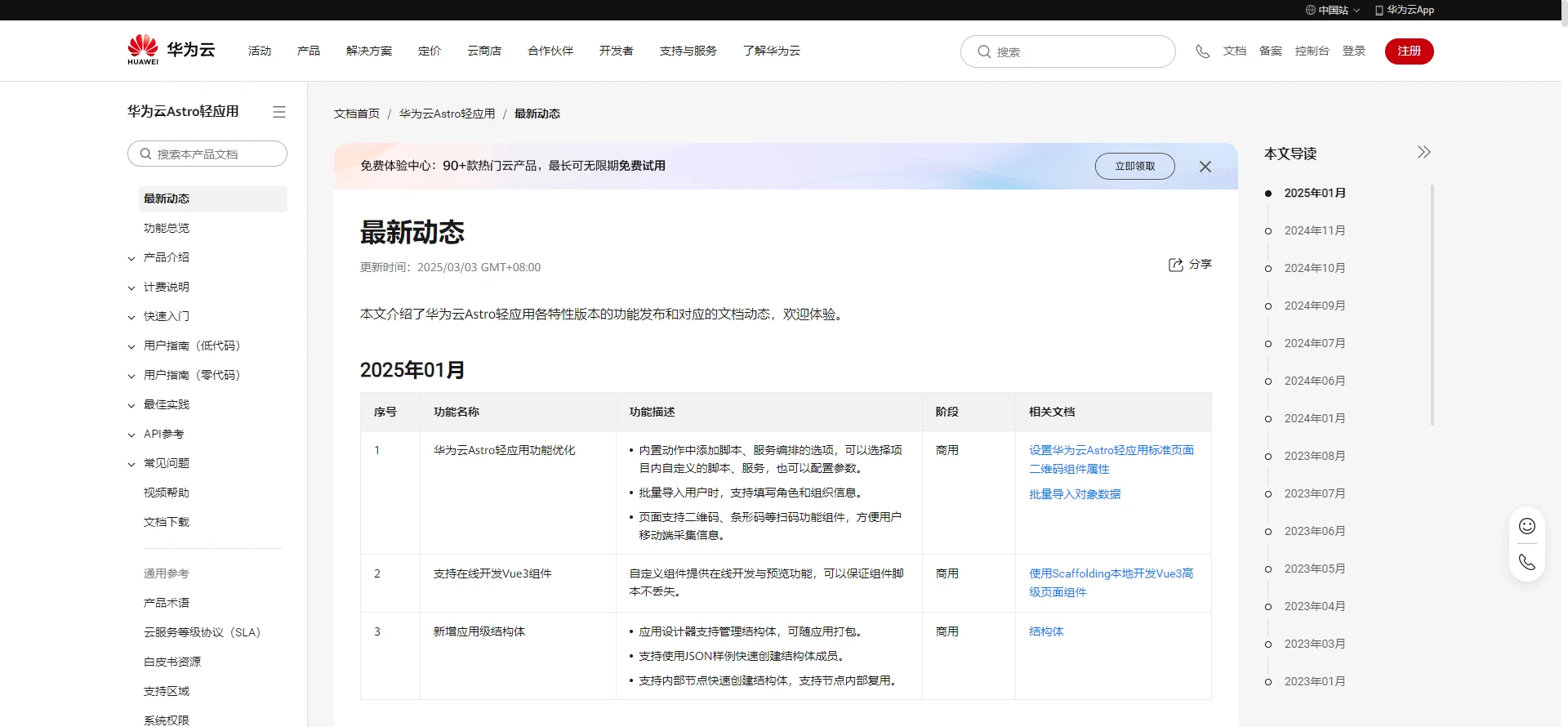Screen dimensions: 1568x727
Task: Open 批量导入对象数据 link
Action: [1075, 494]
